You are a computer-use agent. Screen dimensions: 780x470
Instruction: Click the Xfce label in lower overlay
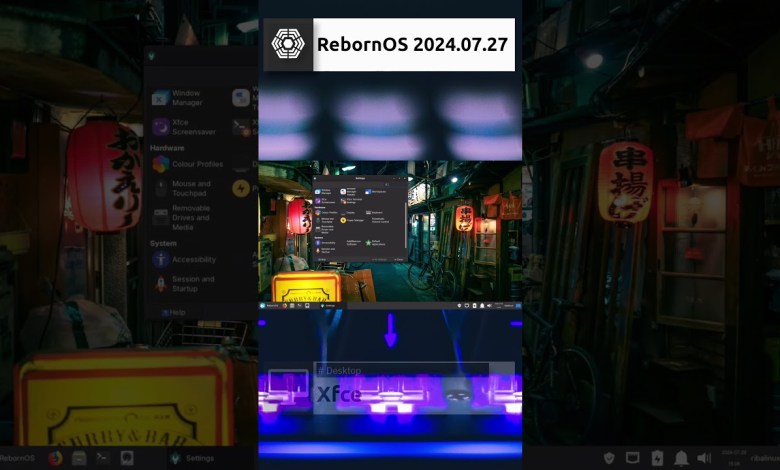click(x=339, y=394)
